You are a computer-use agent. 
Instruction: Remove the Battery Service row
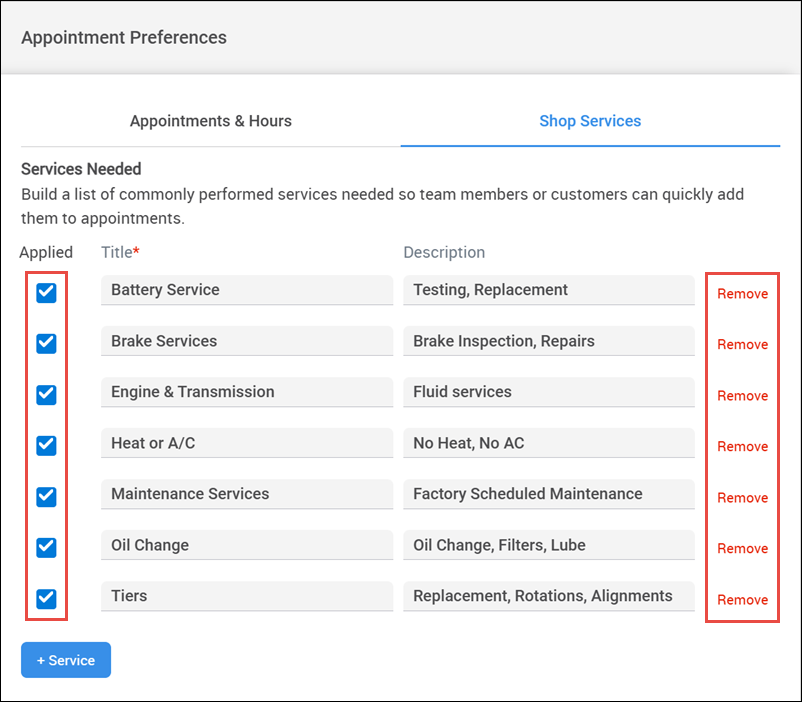[742, 294]
